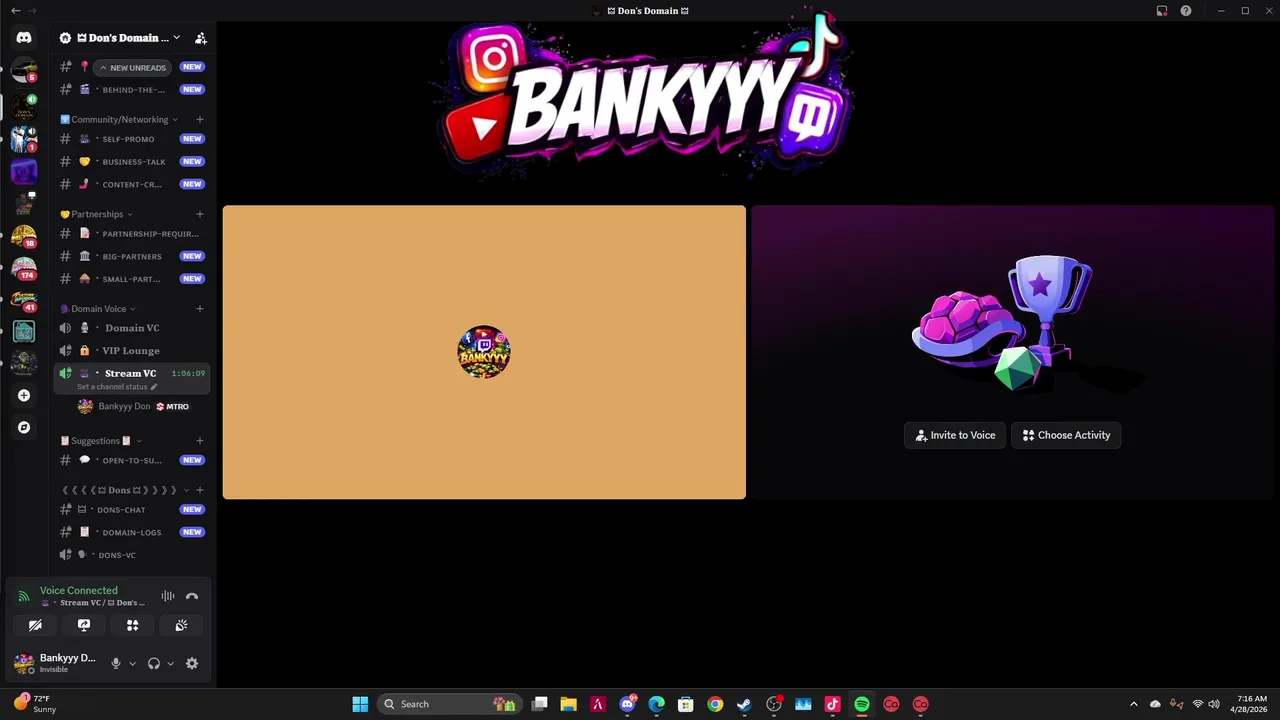Disconnect from voice using phone icon

(192, 596)
